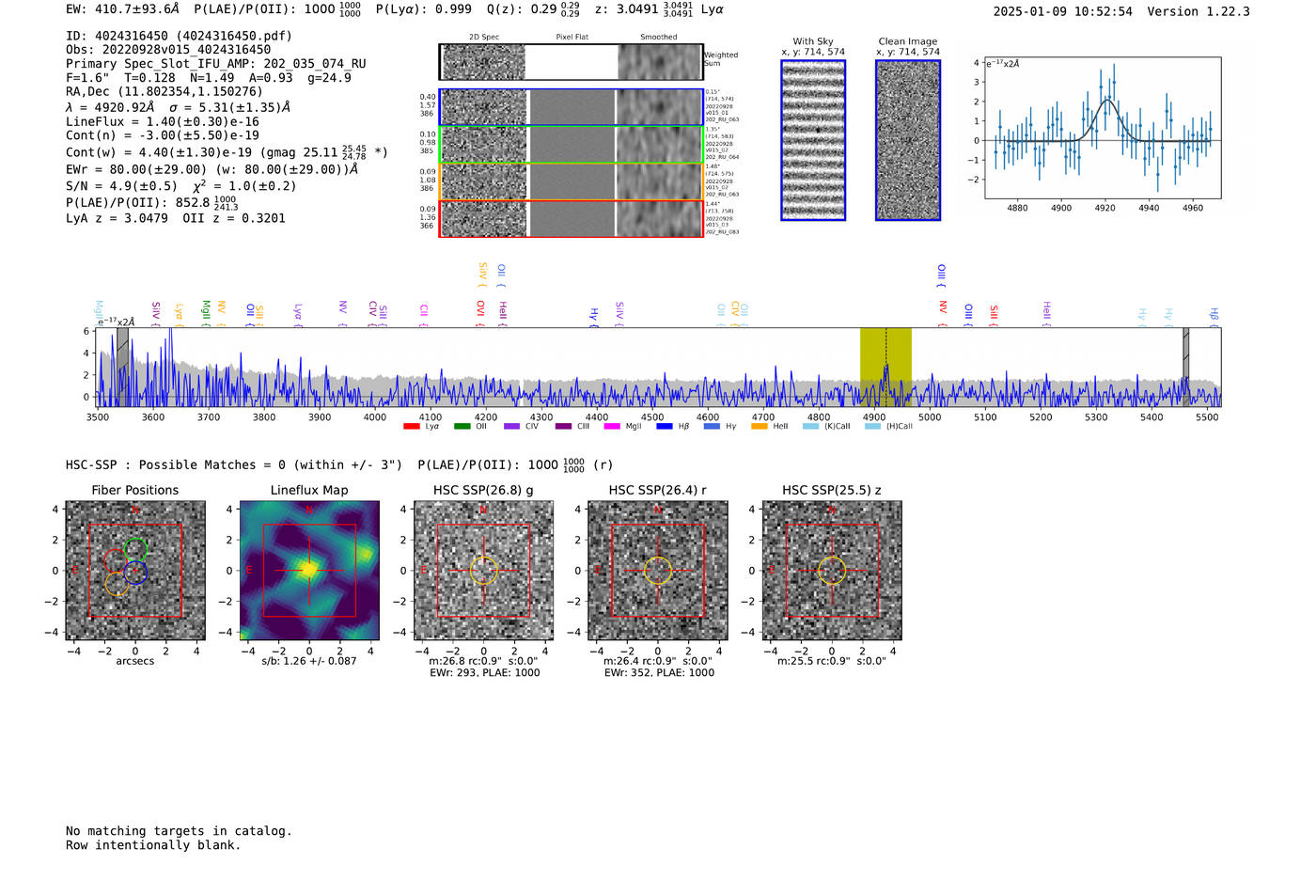The width and height of the screenshot is (1316, 896).
Task: Select the red-bordered 2D spectrum fiber row
Action: coord(572,219)
